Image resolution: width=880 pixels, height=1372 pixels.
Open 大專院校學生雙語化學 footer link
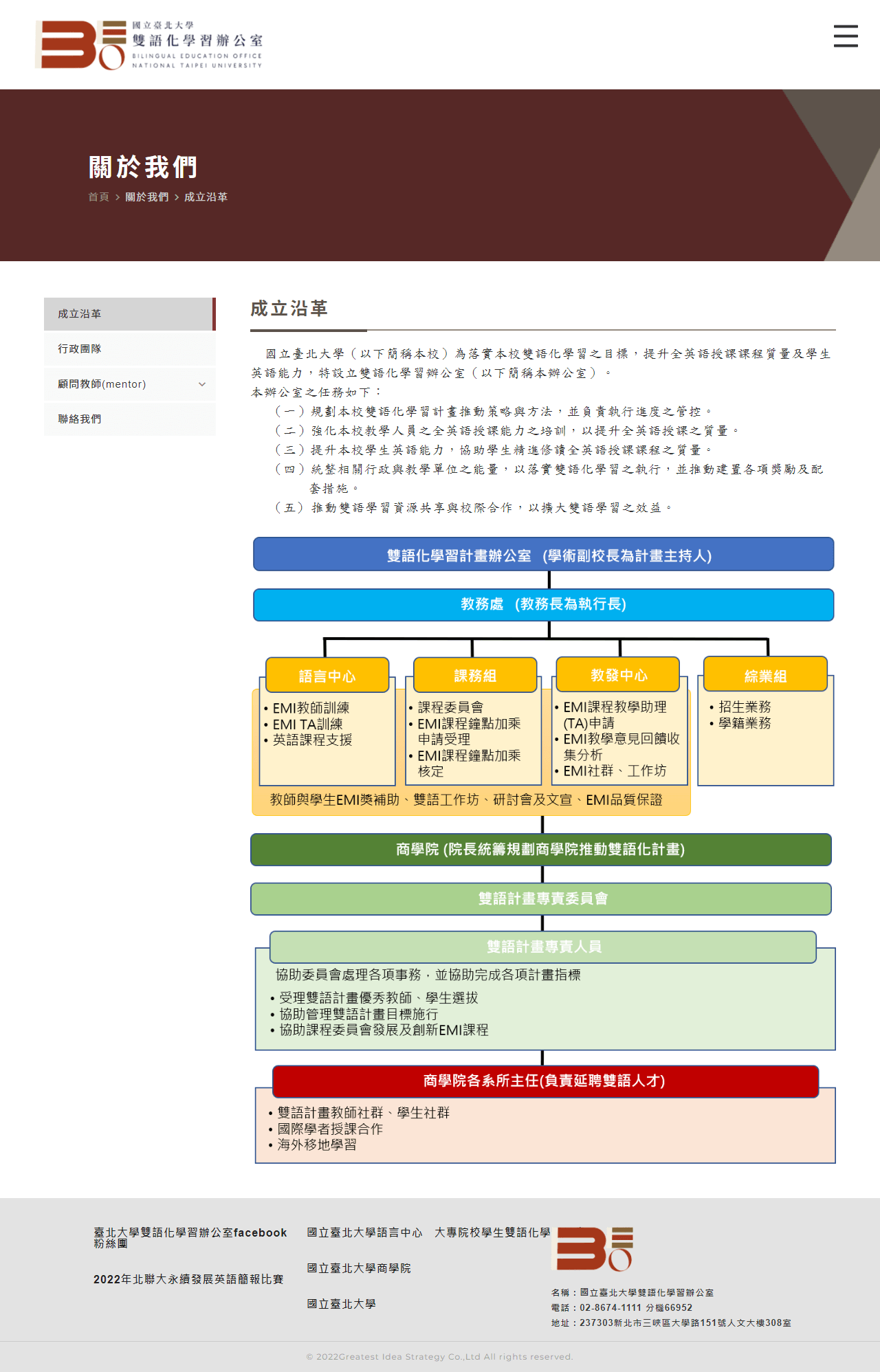(492, 1232)
